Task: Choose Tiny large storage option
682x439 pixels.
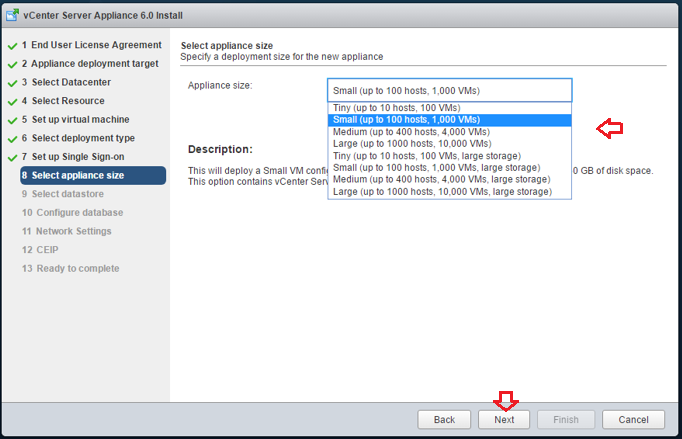Action: coord(449,156)
